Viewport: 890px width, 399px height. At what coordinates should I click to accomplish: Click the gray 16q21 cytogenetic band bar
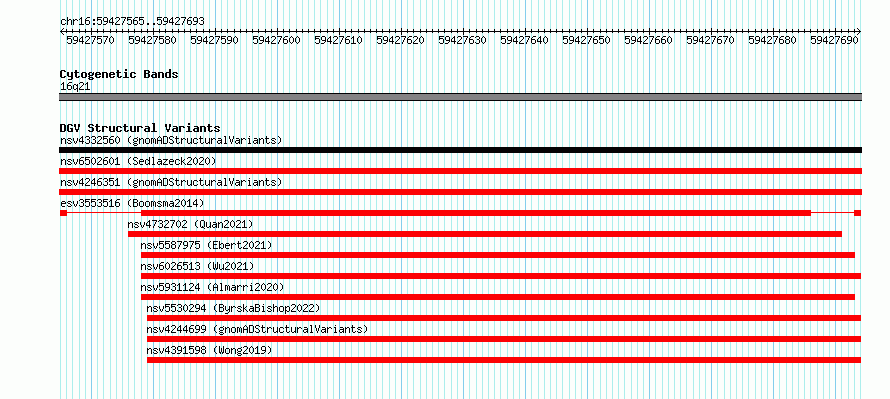click(x=460, y=97)
